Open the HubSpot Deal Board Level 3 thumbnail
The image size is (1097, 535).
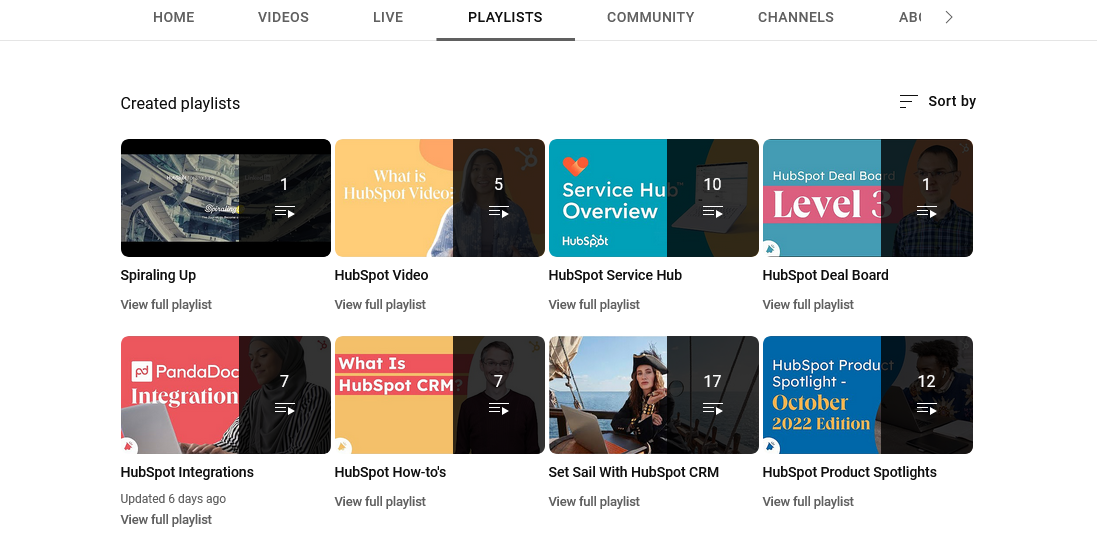pyautogui.click(x=868, y=198)
